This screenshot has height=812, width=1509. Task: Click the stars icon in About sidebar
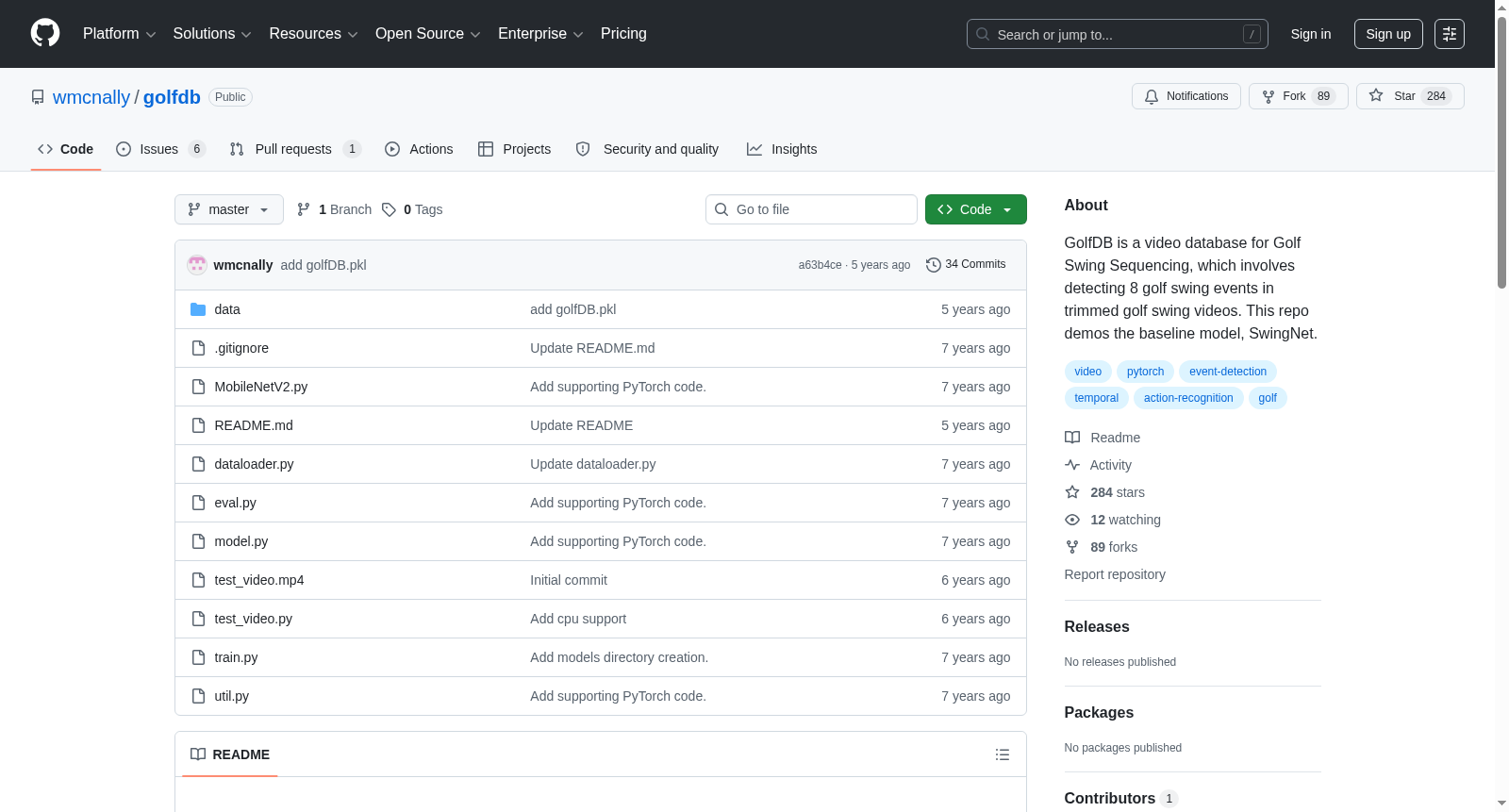1072,492
